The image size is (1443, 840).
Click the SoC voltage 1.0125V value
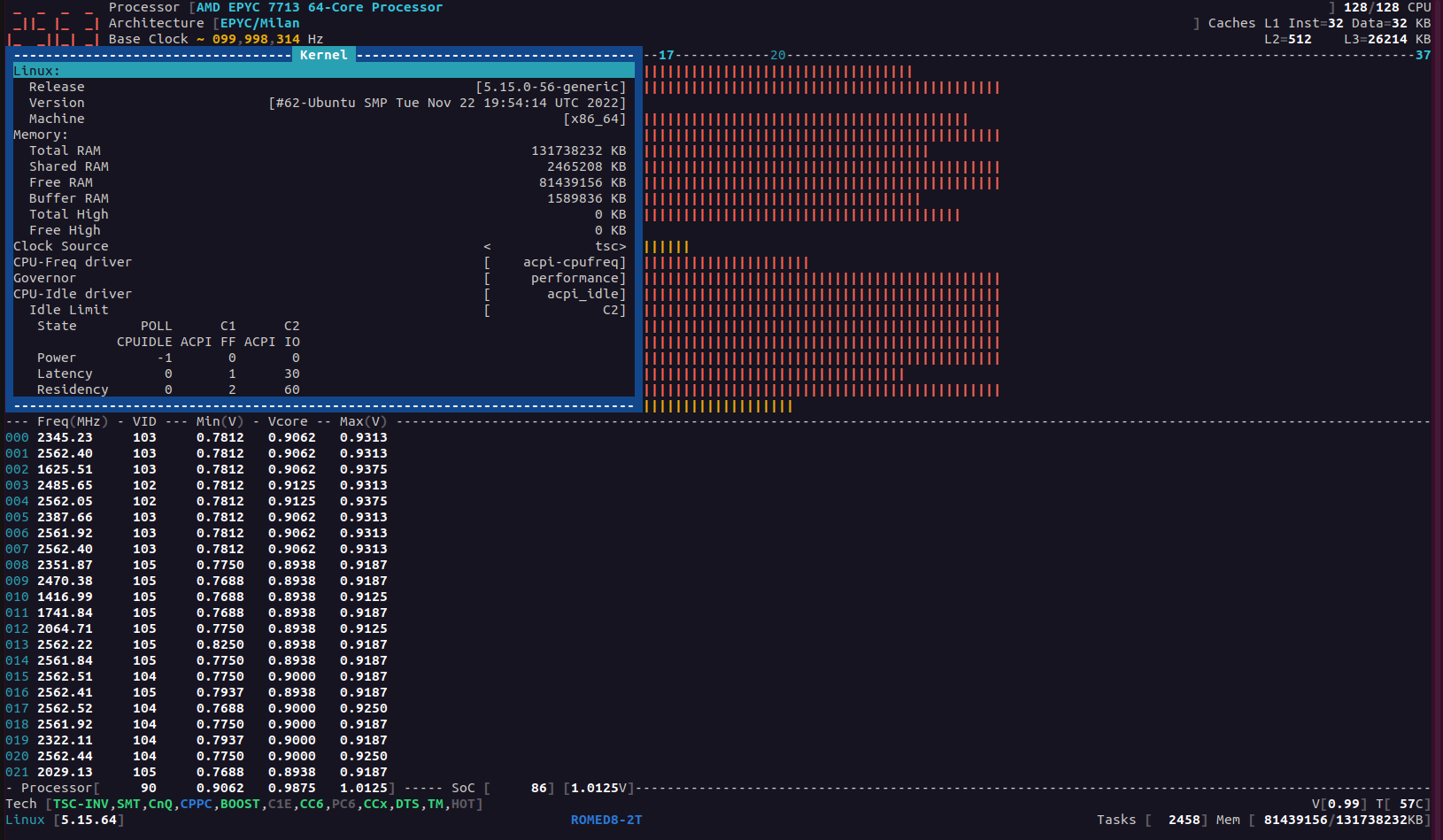[x=599, y=788]
